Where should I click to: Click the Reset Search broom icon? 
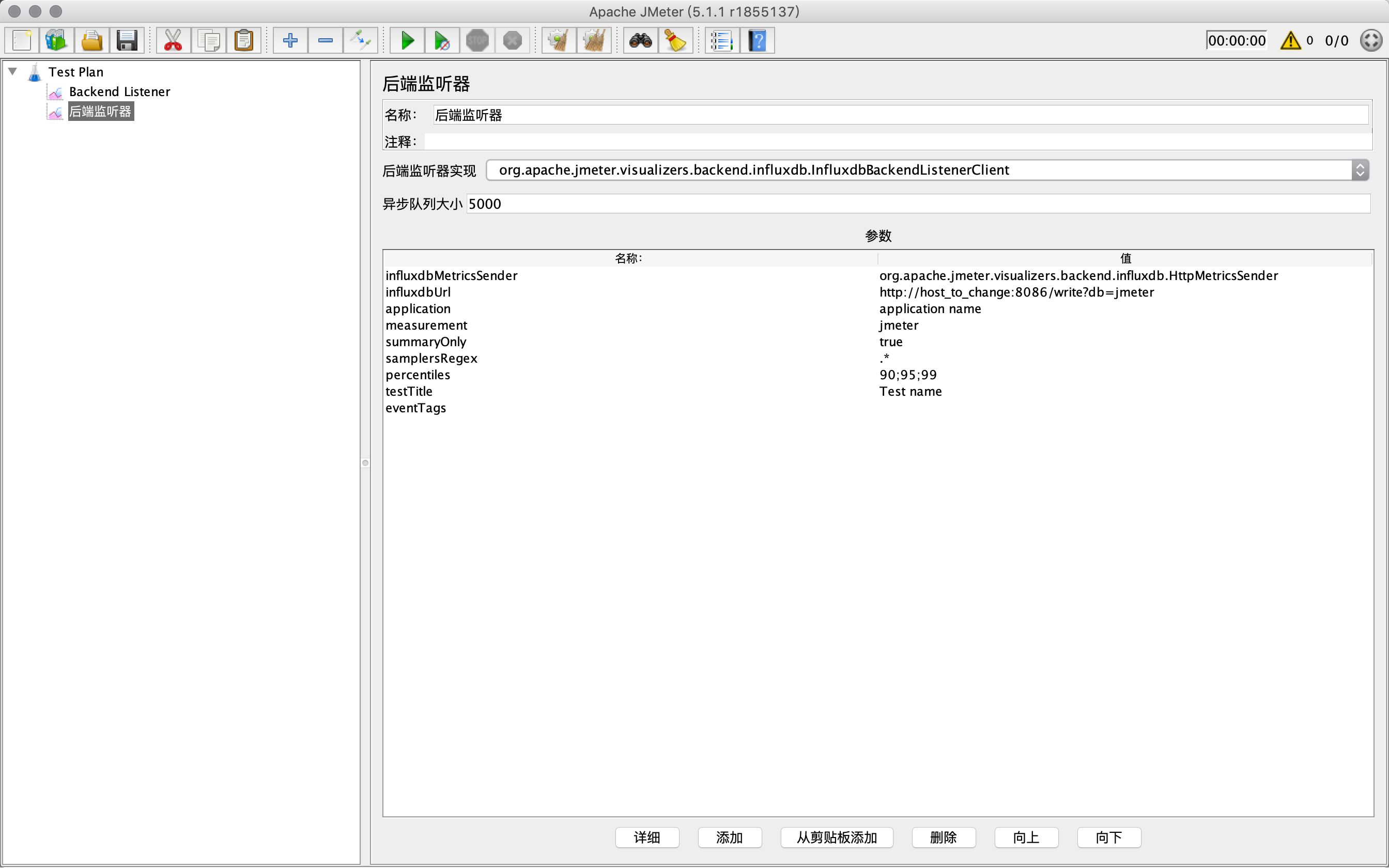[x=675, y=41]
